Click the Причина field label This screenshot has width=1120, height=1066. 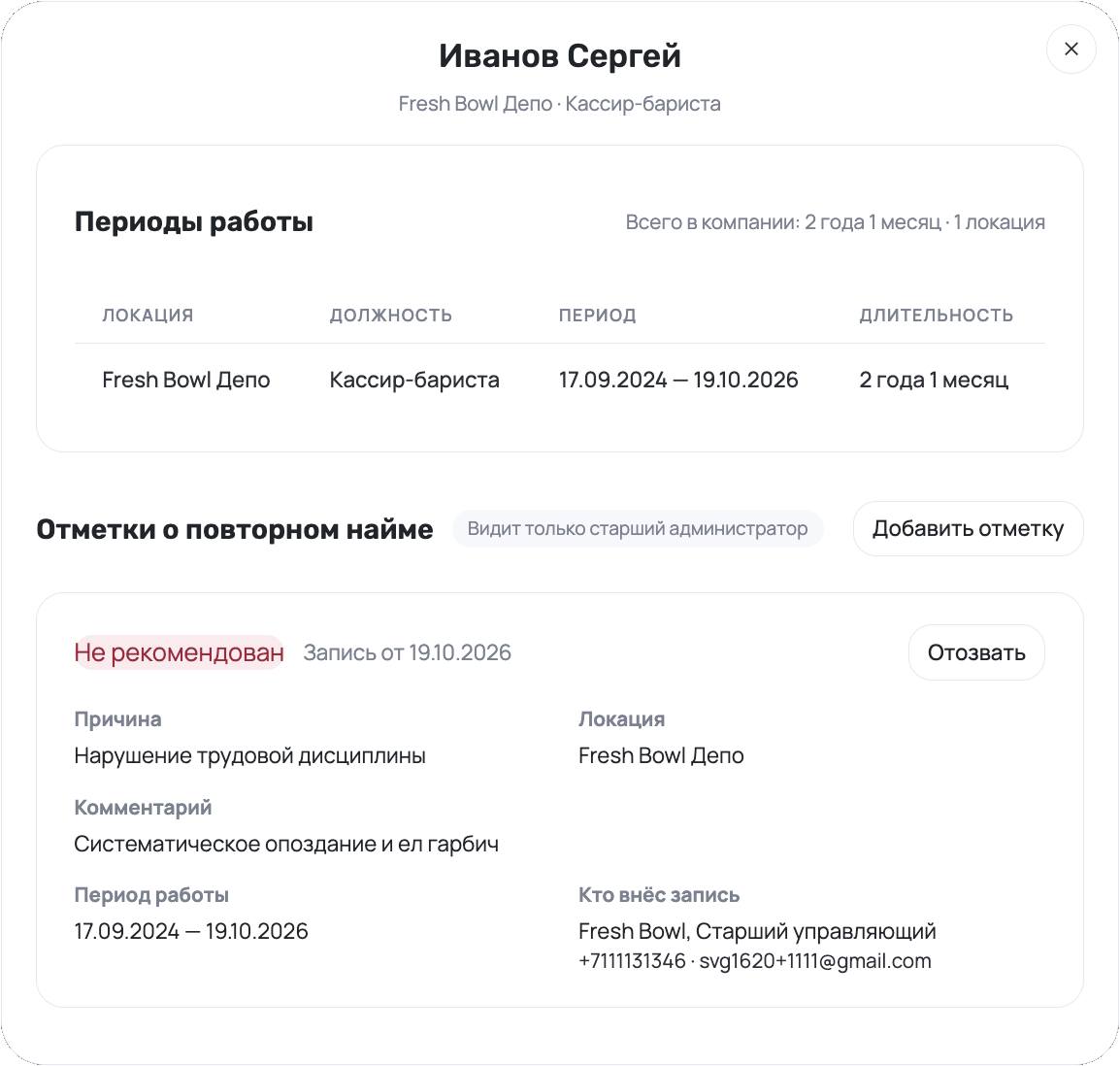[117, 718]
